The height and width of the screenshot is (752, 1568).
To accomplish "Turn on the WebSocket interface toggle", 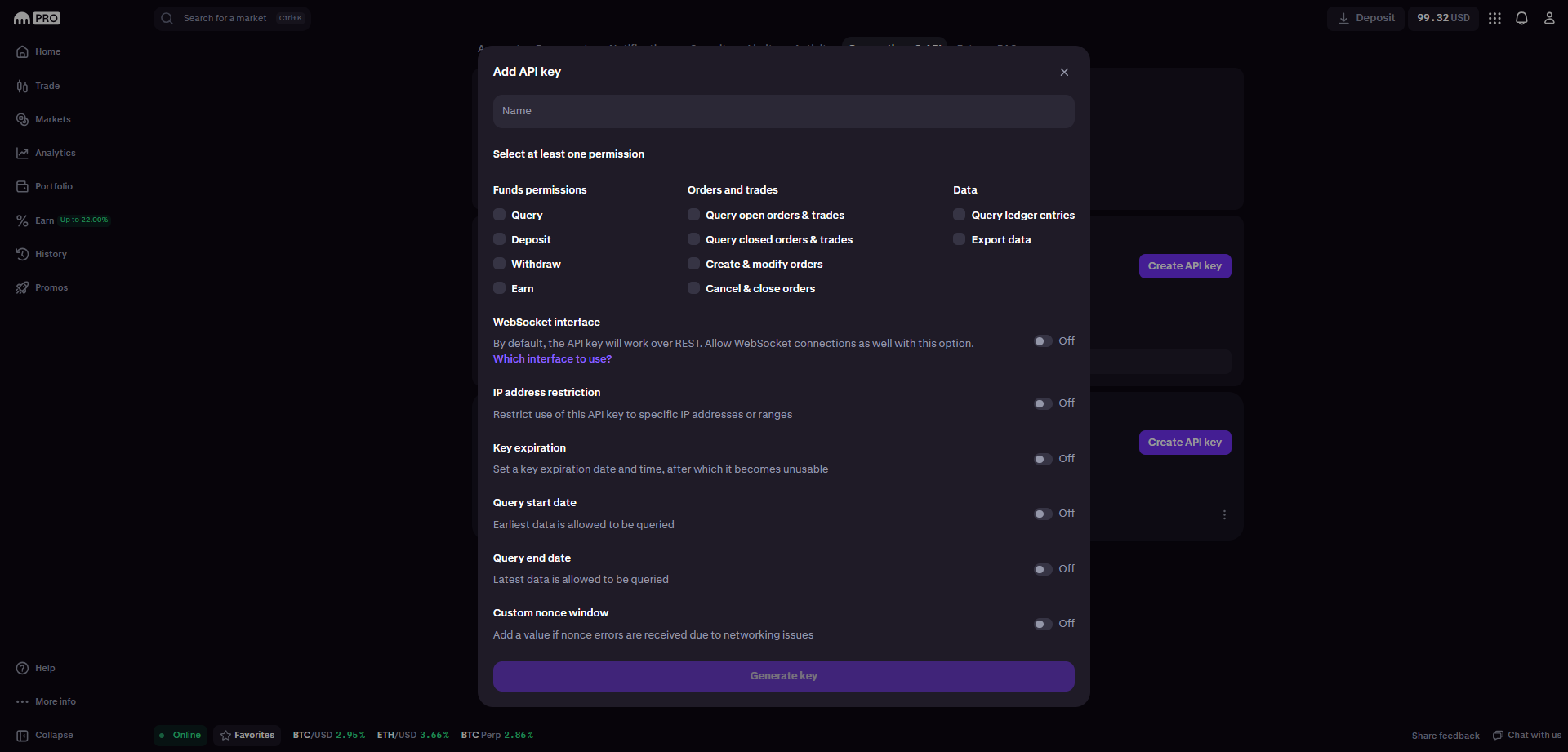I will click(1043, 341).
